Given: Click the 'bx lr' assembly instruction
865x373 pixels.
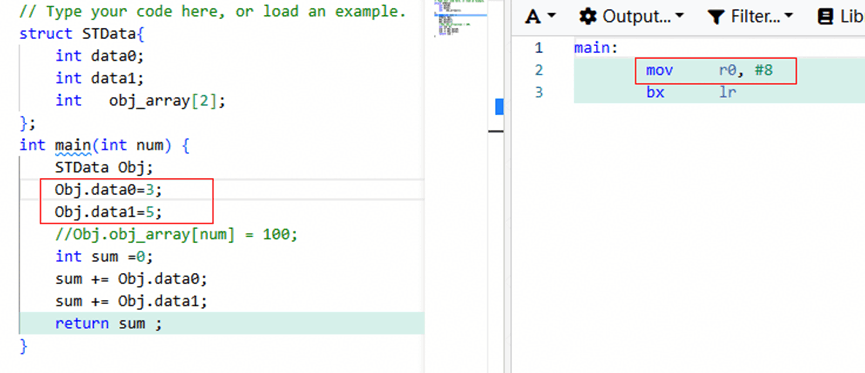Looking at the screenshot, I should (x=691, y=92).
